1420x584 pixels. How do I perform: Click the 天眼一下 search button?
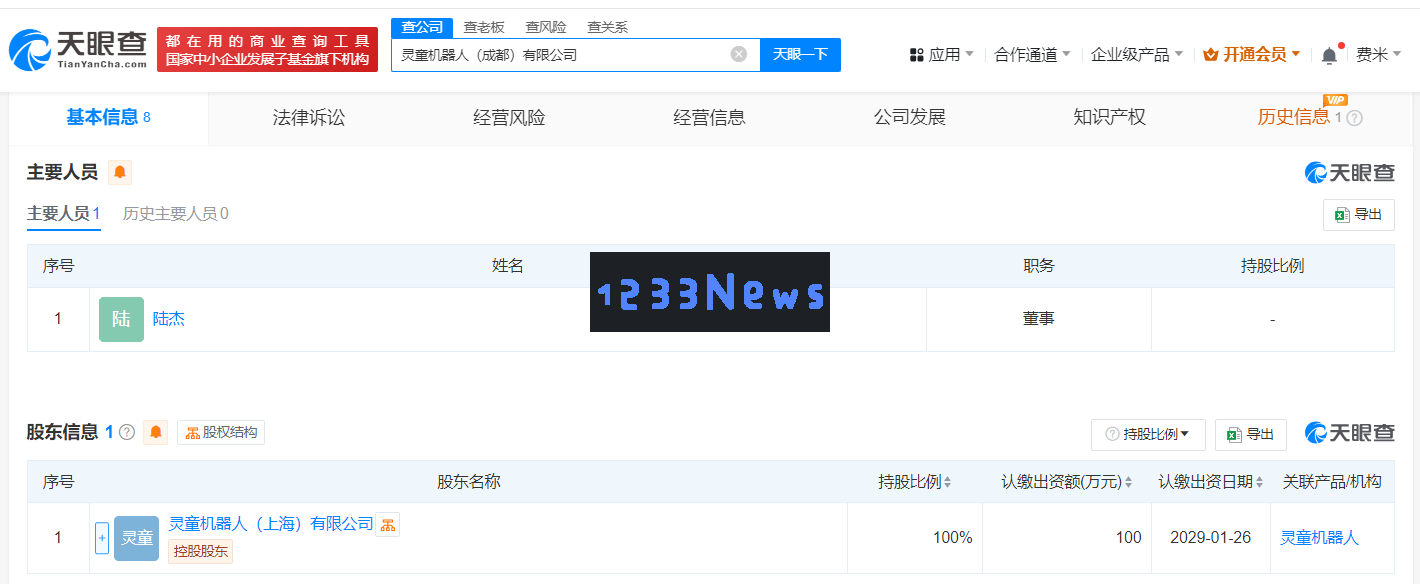click(800, 54)
